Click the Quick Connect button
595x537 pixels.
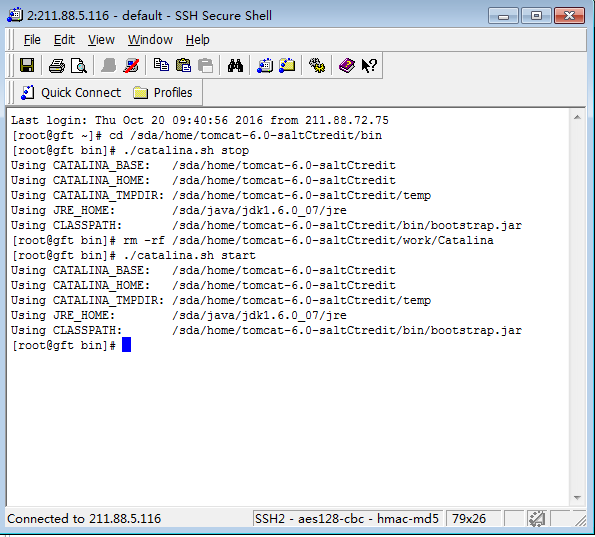click(71, 93)
